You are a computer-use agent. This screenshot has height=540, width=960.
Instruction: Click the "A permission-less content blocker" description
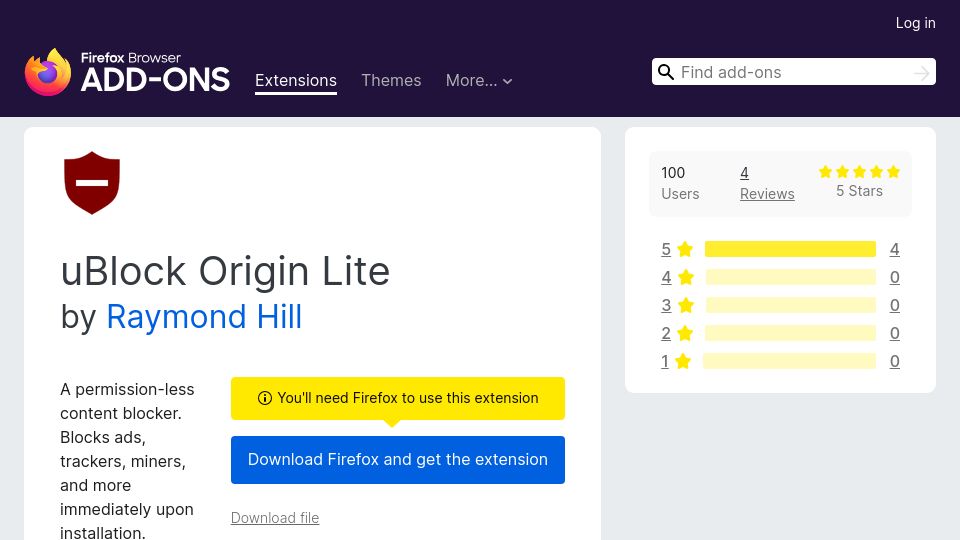(x=127, y=461)
